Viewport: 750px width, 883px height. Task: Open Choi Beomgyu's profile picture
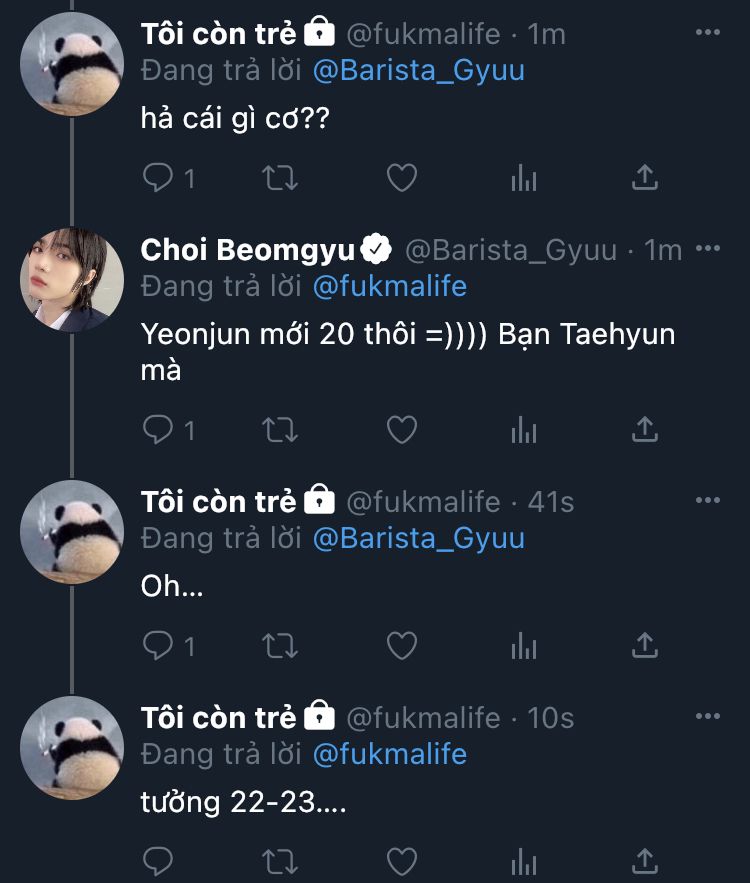click(72, 278)
